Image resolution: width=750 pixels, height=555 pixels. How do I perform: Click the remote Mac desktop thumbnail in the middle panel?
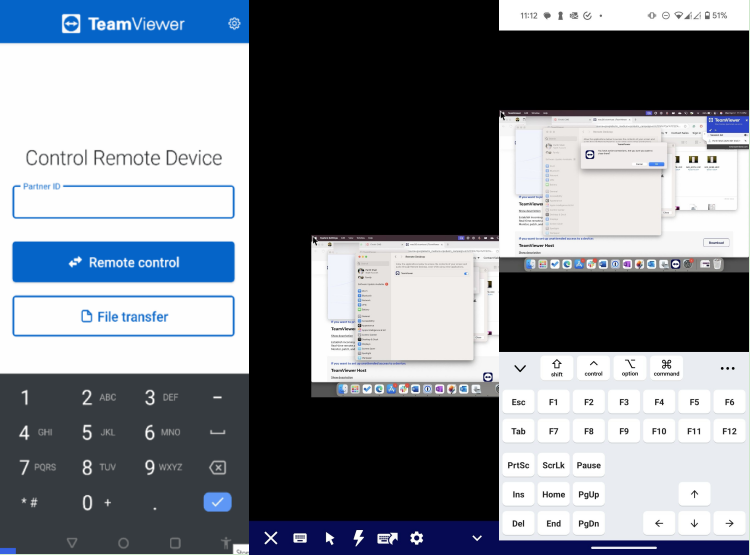(405, 316)
